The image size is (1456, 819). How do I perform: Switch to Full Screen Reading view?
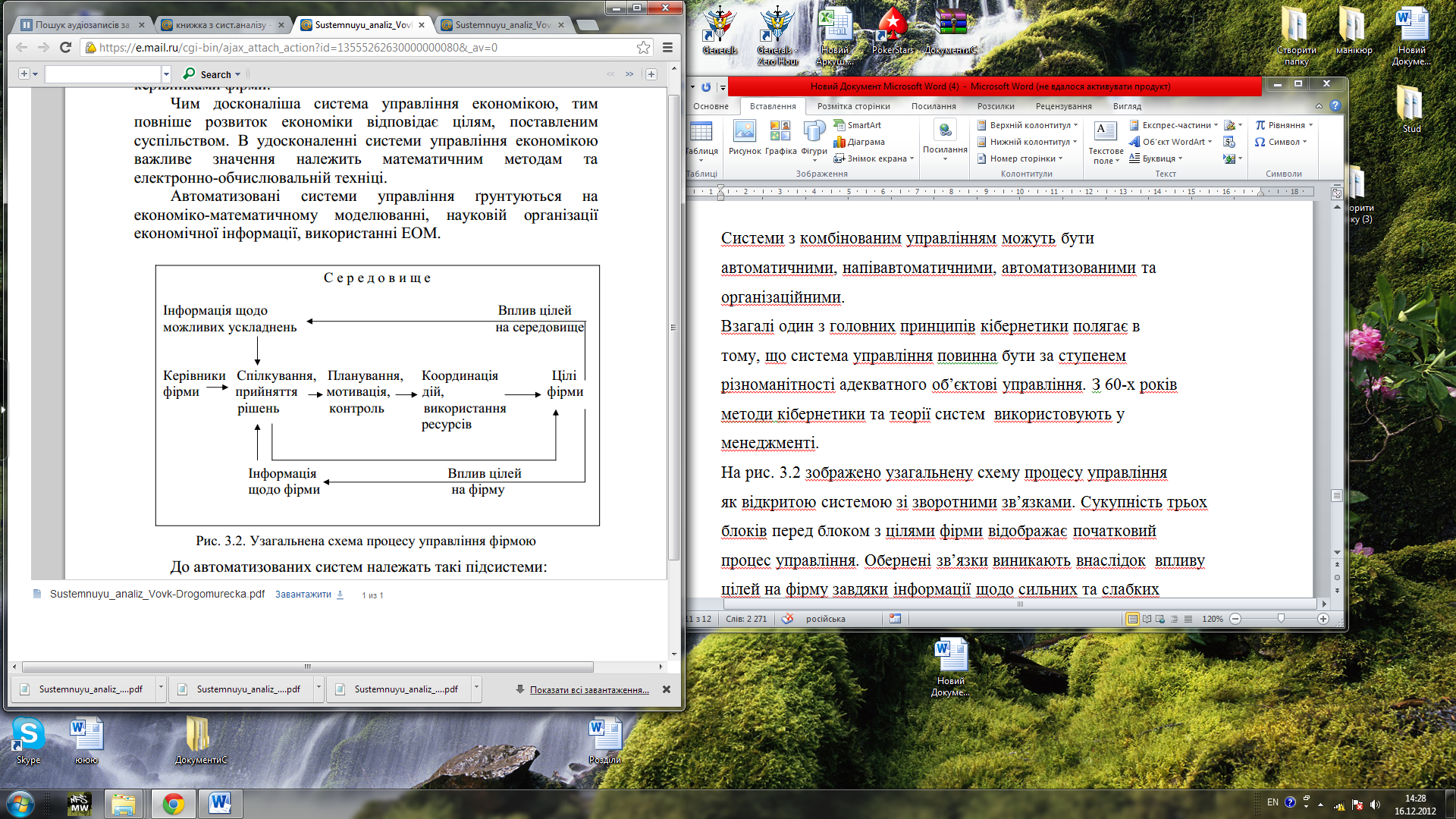click(1147, 619)
